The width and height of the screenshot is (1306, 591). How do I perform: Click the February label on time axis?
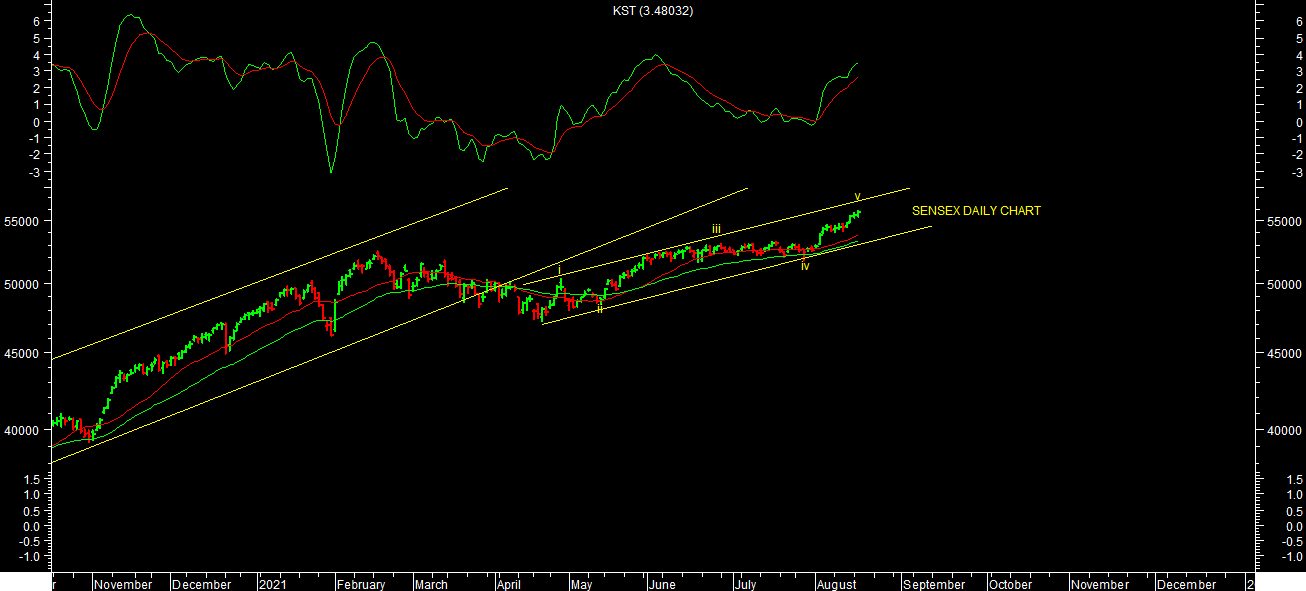tap(361, 584)
